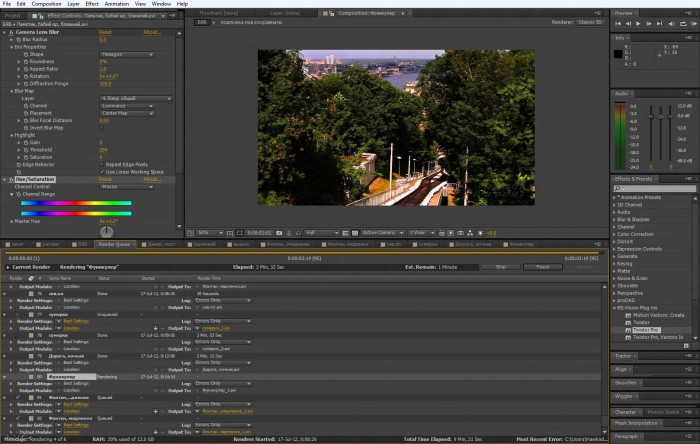Collapse the Iris Properties group
Viewport: 700px width, 444px height.
pyautogui.click(x=12, y=47)
